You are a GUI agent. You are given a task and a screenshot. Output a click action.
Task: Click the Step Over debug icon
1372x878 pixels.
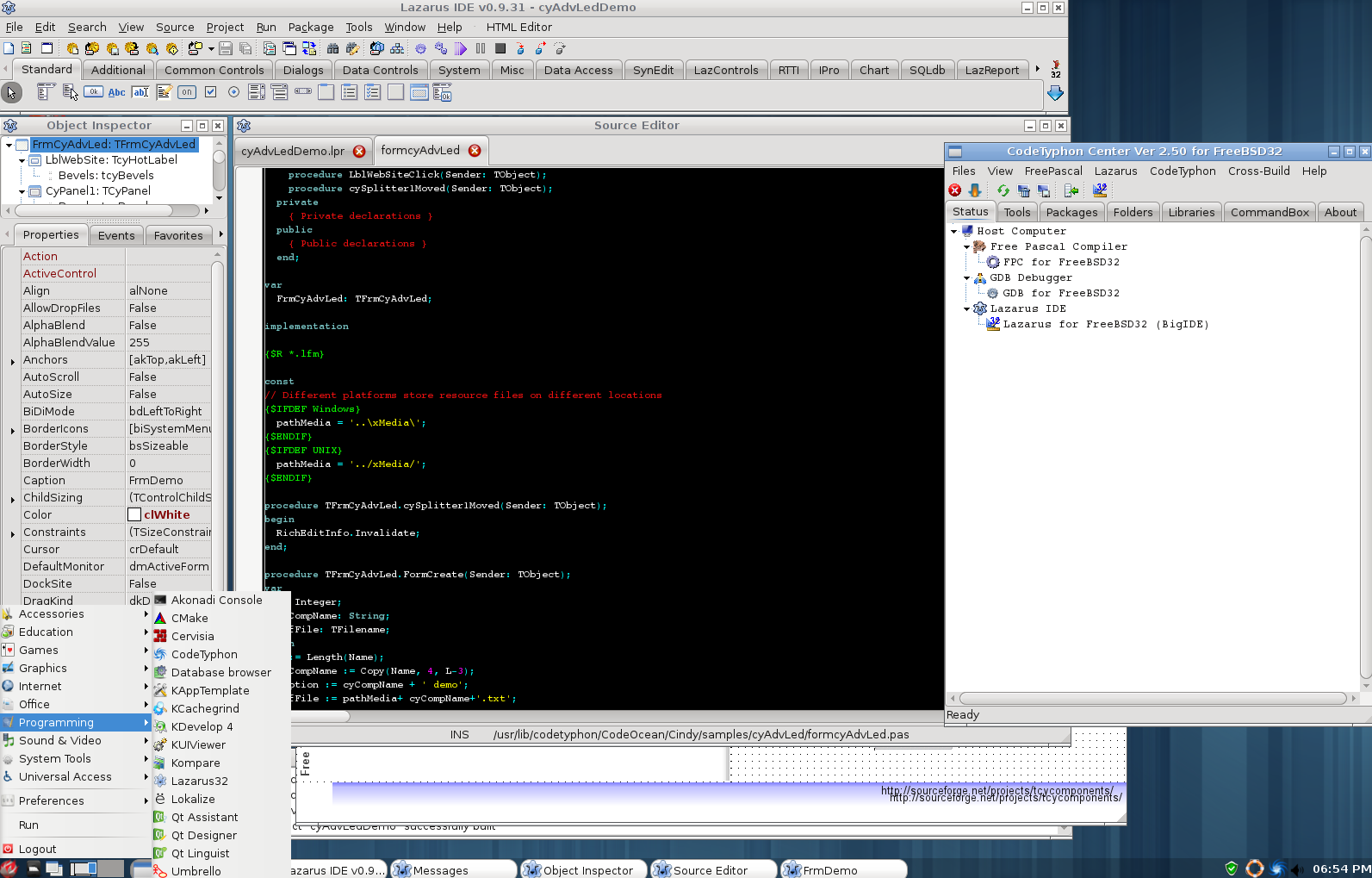point(540,48)
